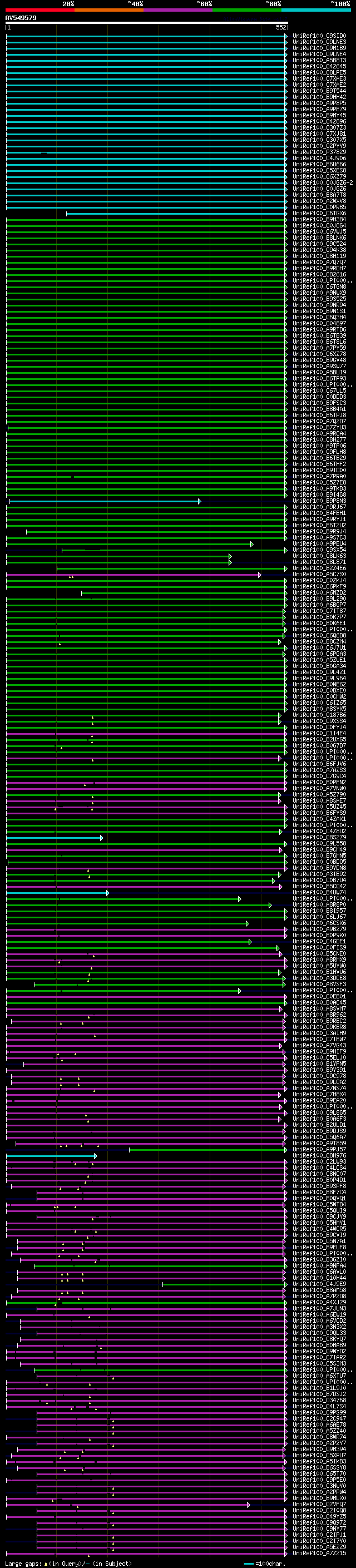Select the UniRef100_Q8LPE5 entry
The image size is (356, 1568).
(x=319, y=72)
